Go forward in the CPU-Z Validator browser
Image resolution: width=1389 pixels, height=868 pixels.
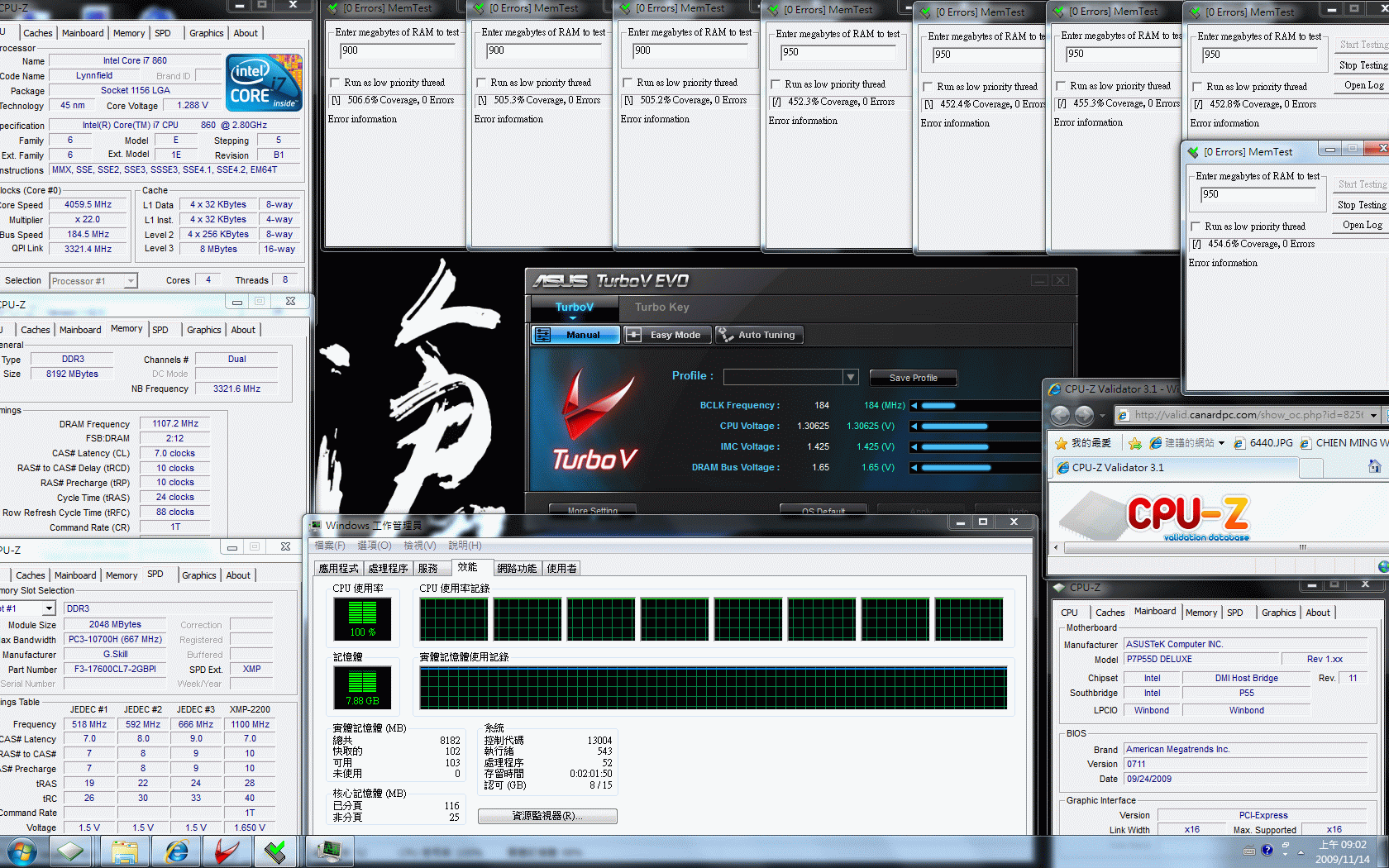pyautogui.click(x=1084, y=415)
